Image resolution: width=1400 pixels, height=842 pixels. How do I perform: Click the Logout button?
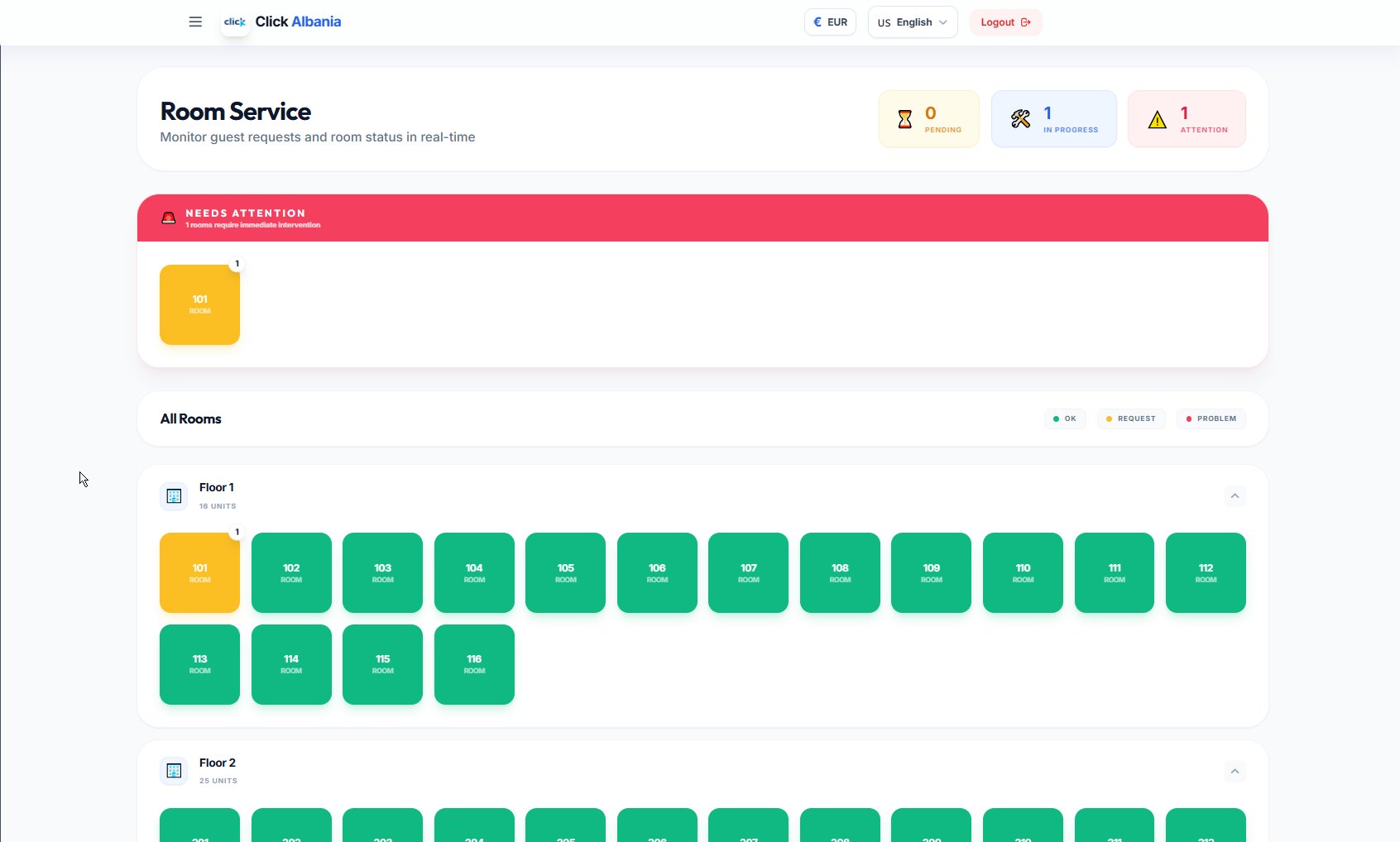pyautogui.click(x=1005, y=22)
